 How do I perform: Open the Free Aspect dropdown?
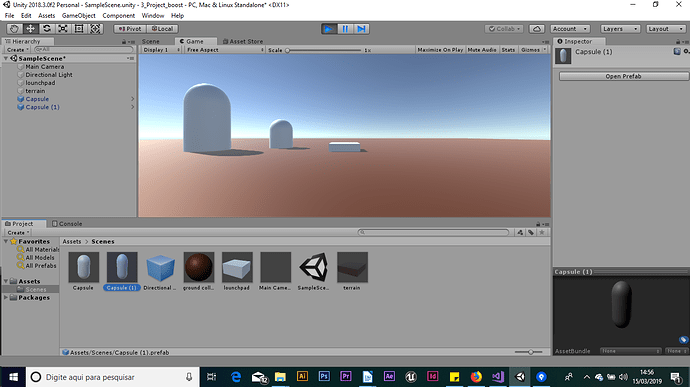[x=225, y=50]
